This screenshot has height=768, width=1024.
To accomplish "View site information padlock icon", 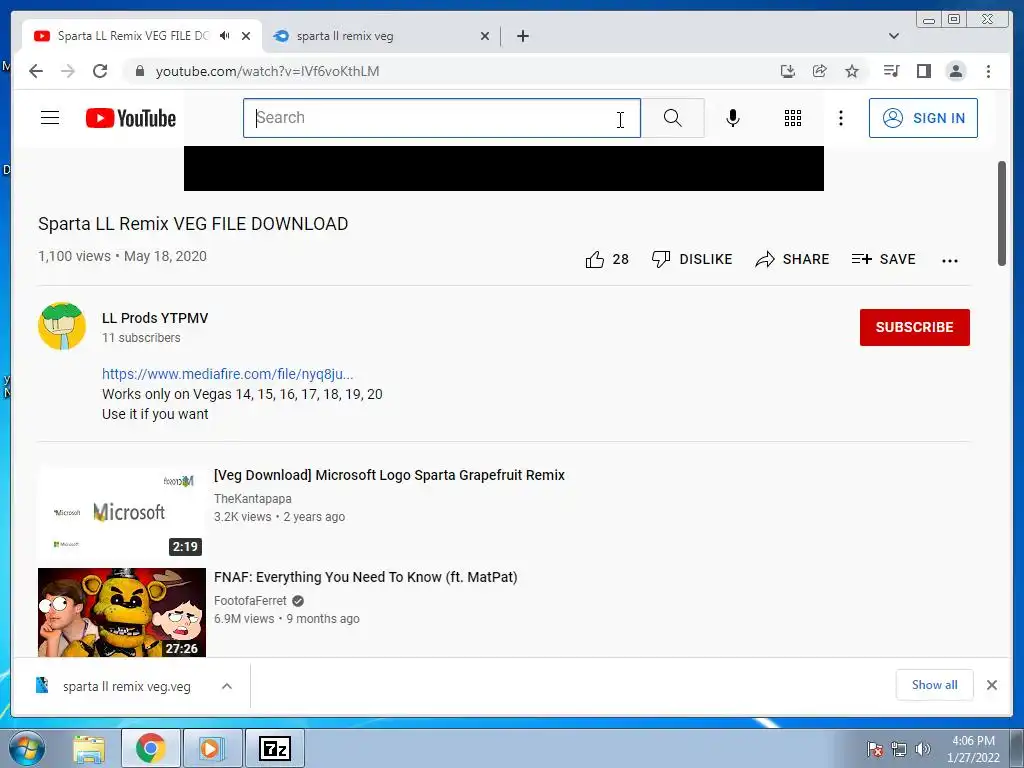I will tap(139, 71).
